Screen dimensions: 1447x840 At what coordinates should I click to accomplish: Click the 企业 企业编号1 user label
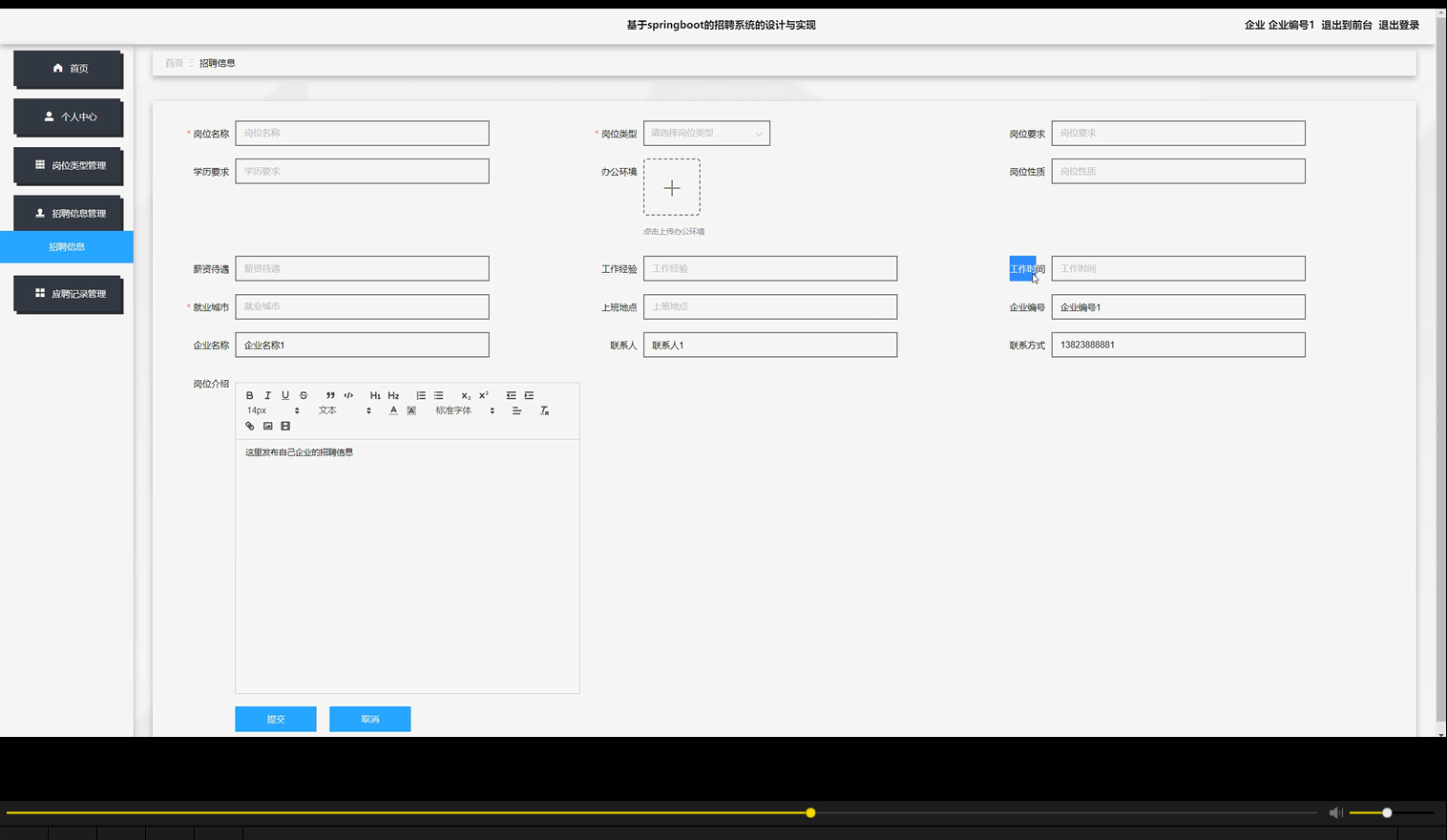coord(1279,25)
